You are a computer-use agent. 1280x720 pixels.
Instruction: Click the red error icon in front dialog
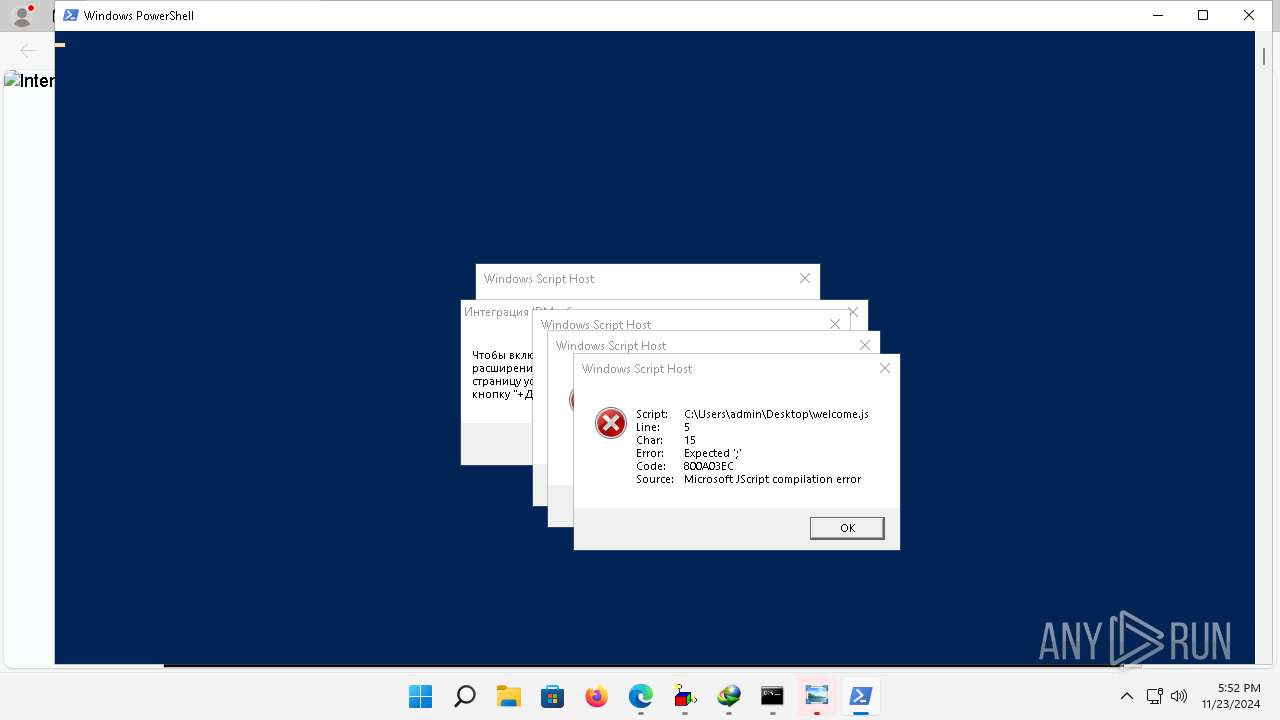pos(610,423)
